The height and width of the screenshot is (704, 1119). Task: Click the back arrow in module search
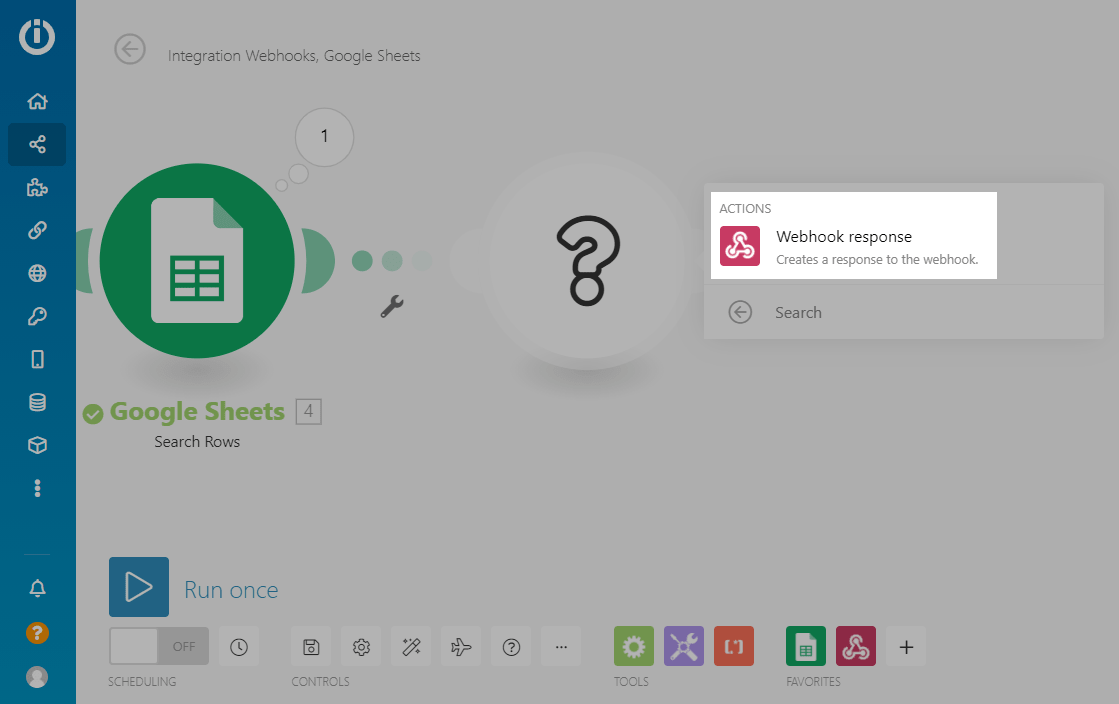click(x=740, y=312)
